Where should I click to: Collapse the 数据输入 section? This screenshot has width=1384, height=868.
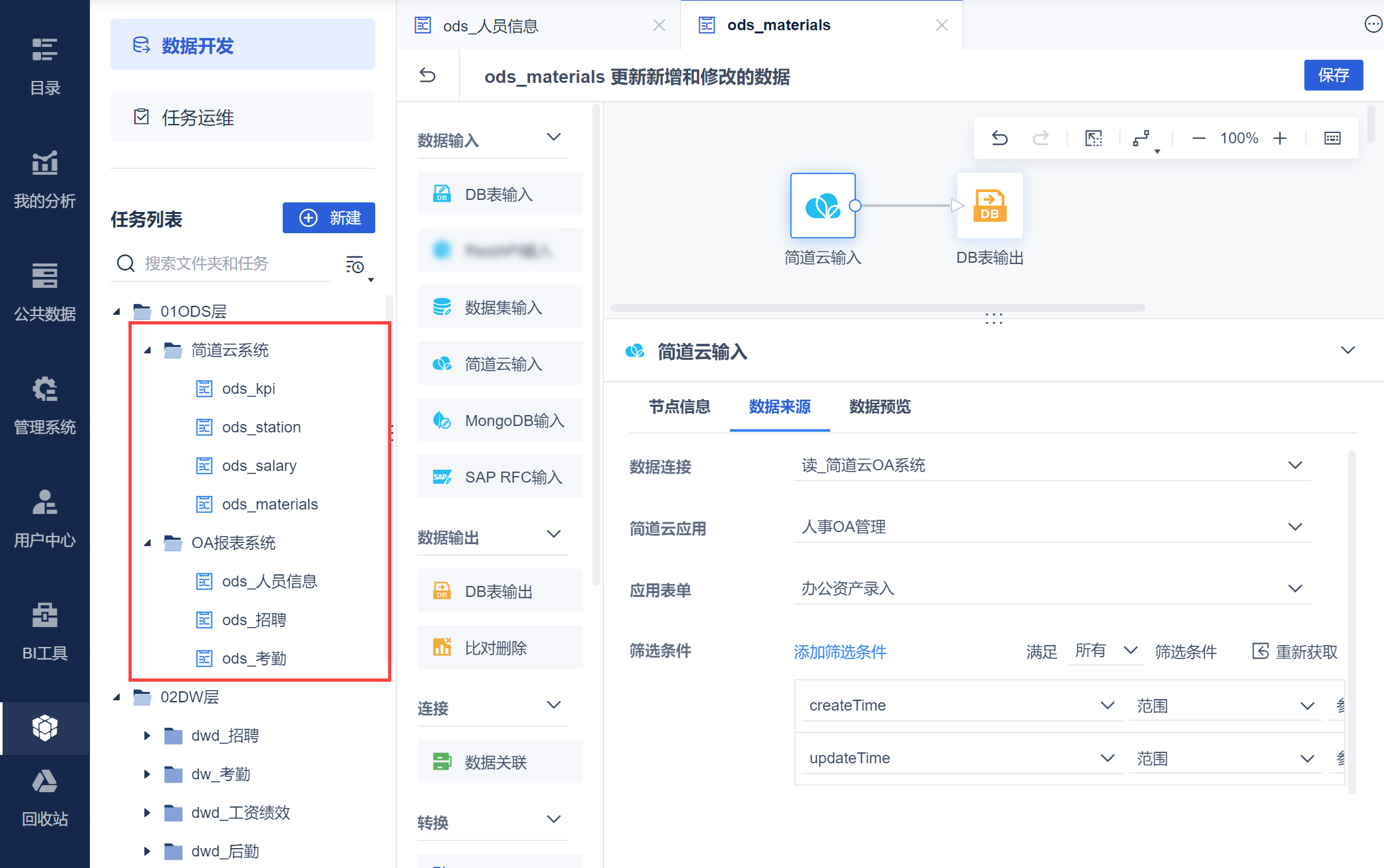coord(553,137)
